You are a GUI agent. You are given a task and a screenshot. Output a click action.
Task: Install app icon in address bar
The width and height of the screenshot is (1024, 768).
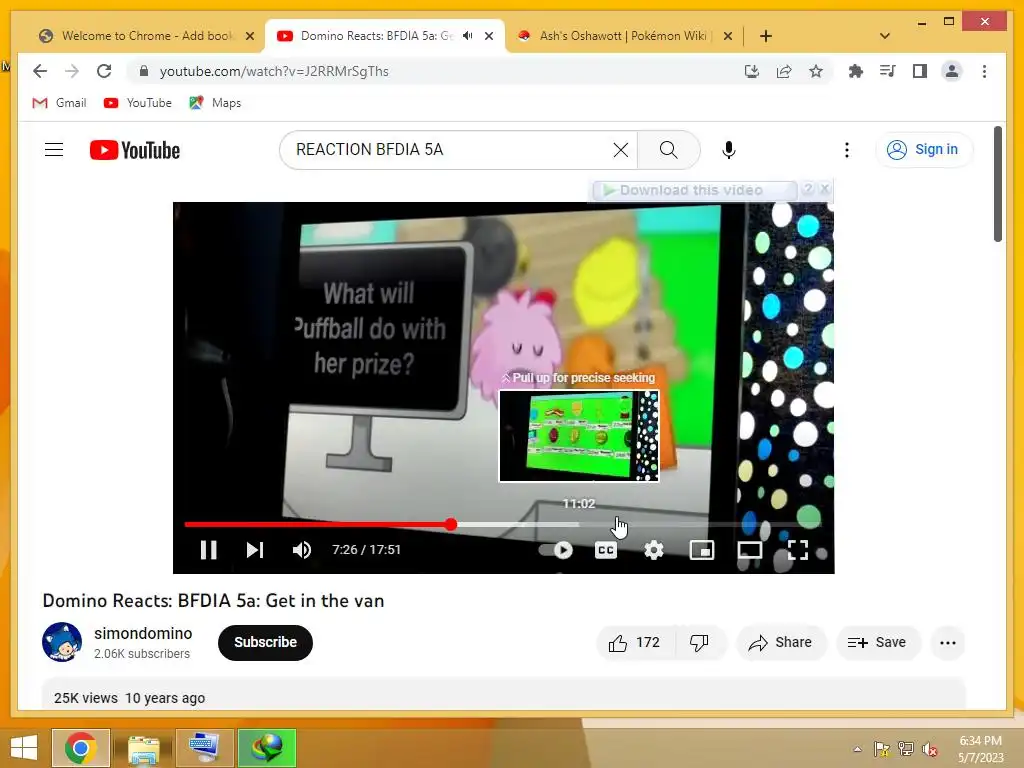(752, 71)
